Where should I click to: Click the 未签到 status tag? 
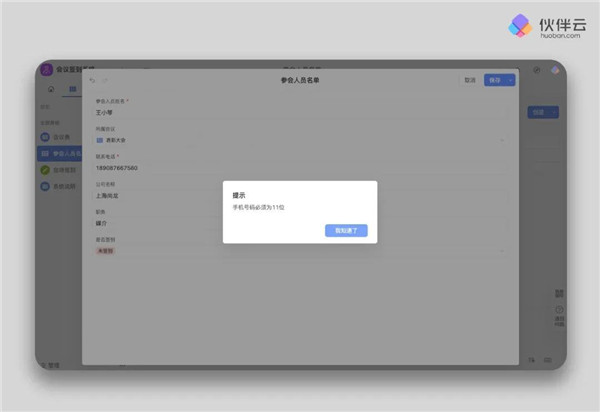104,251
